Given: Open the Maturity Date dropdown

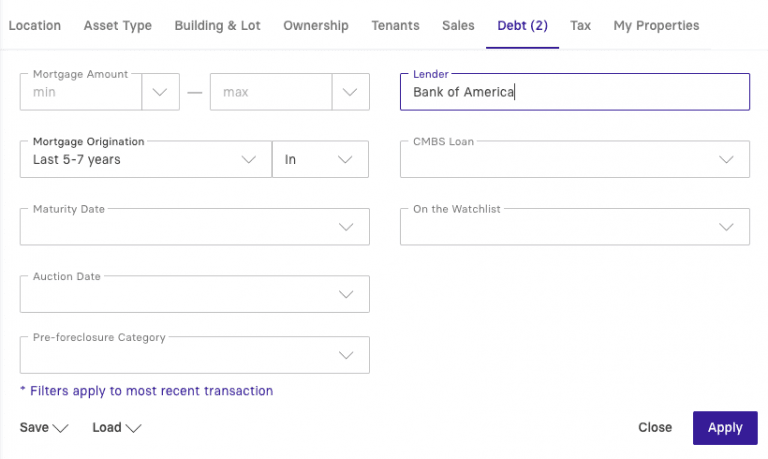Looking at the screenshot, I should tap(195, 227).
